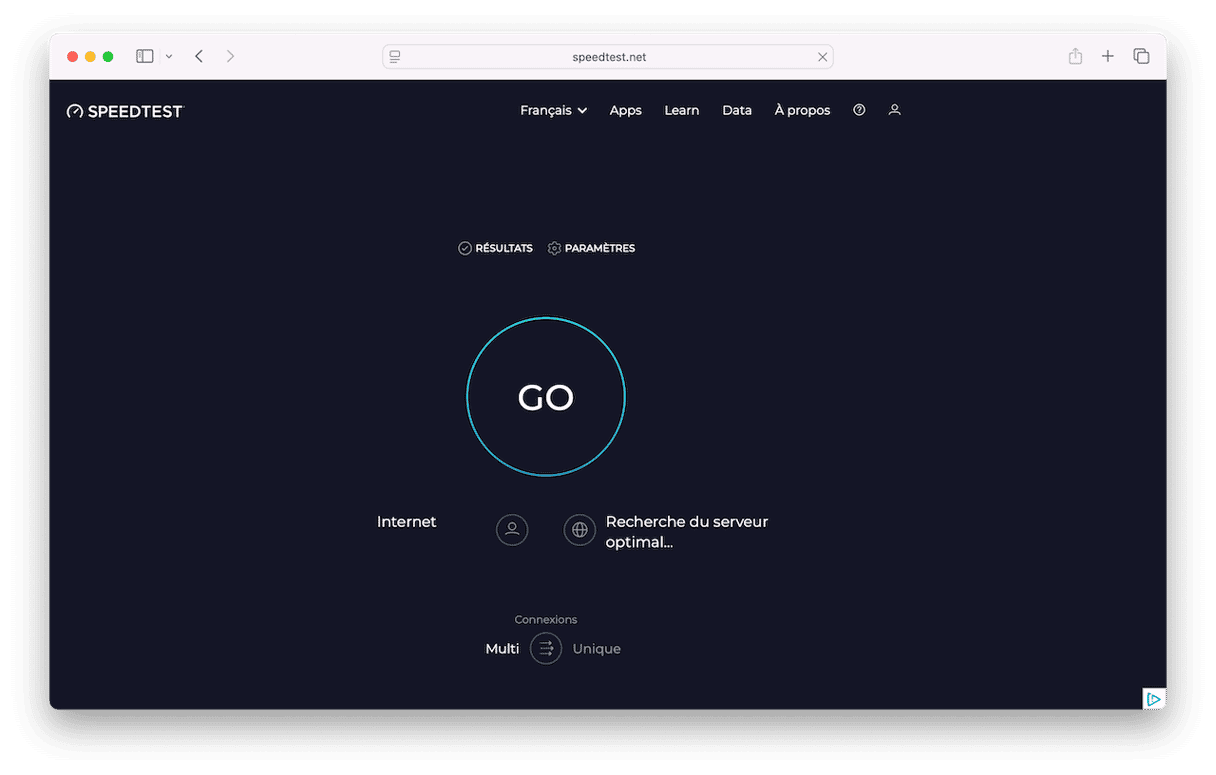View RÉSULTATS history

tap(495, 248)
